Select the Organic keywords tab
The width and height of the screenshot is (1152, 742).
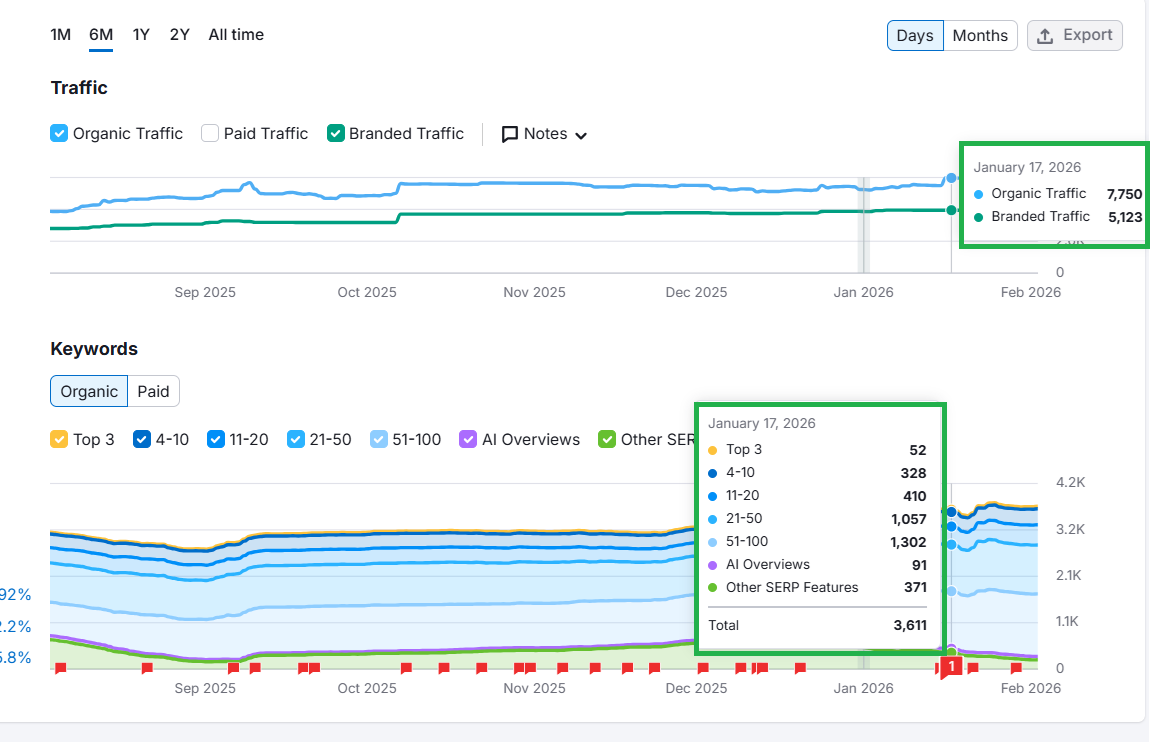click(89, 392)
